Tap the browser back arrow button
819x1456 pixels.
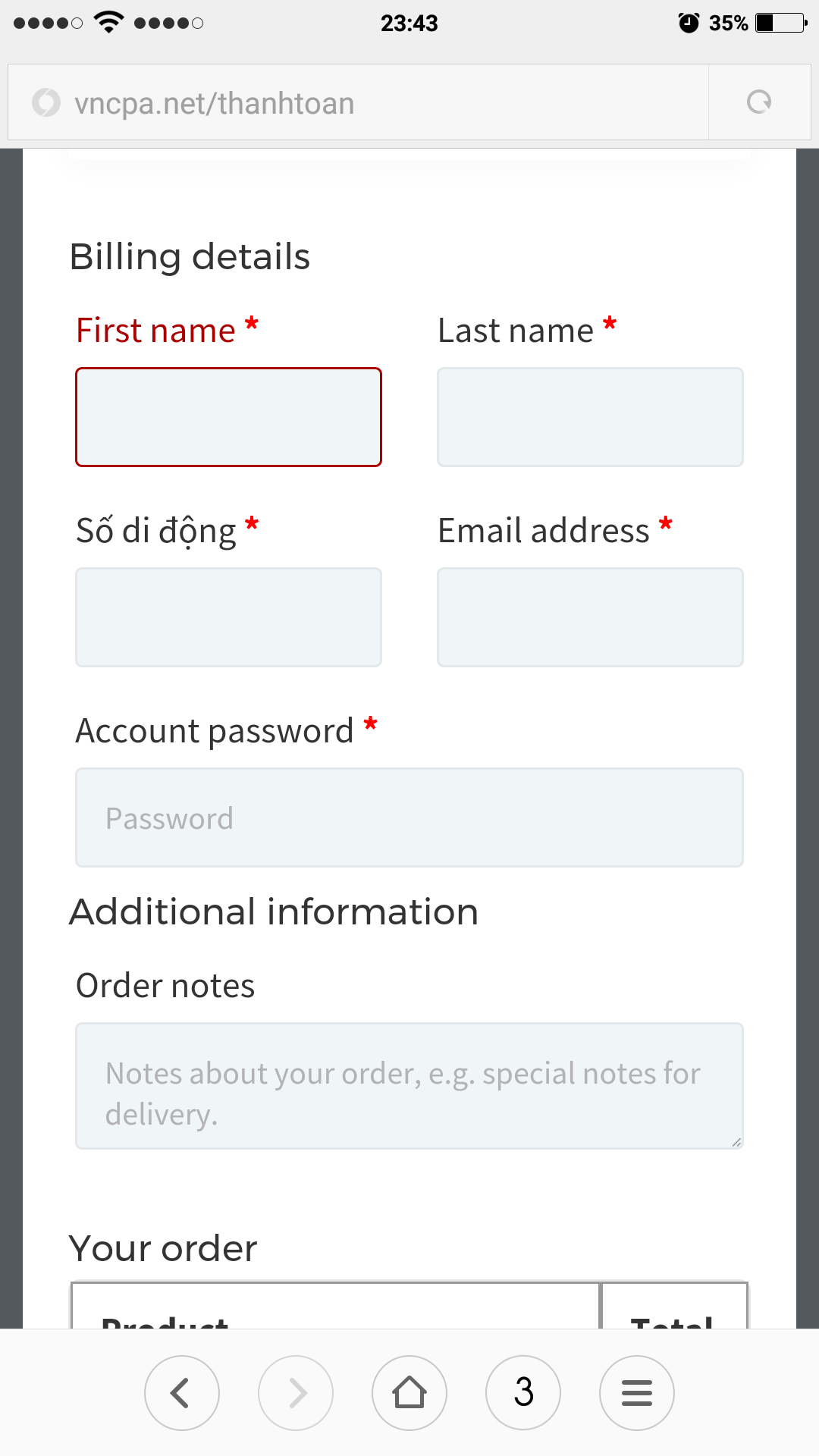click(x=181, y=1393)
